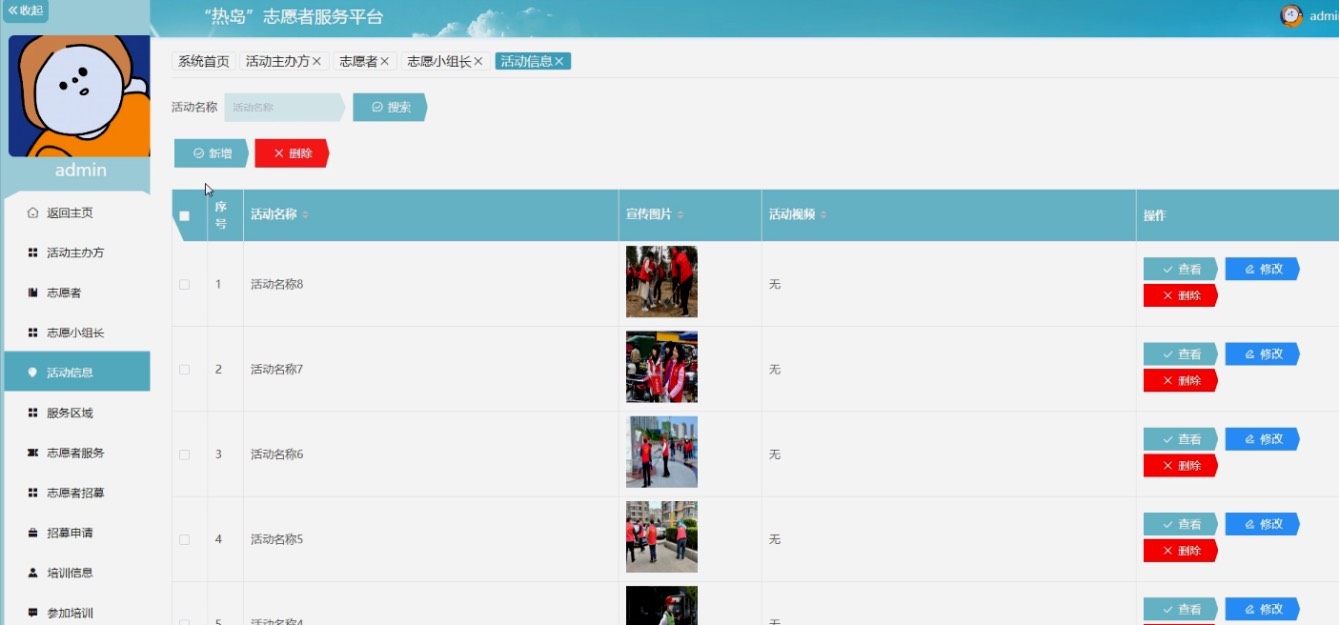Click 查看 for 活动名称5
Viewport: 1339px width, 625px height.
(x=1181, y=524)
